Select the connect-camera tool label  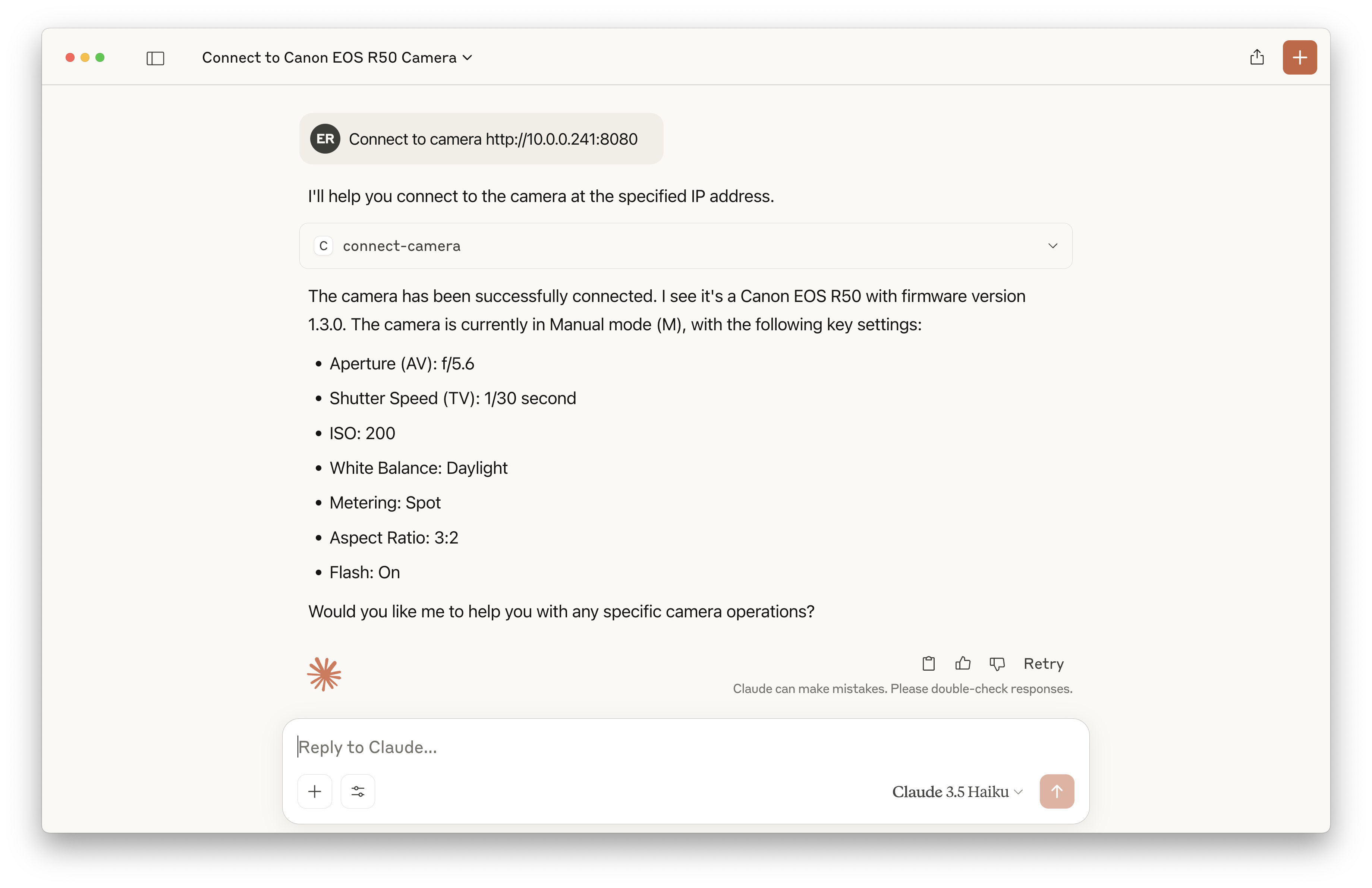(402, 245)
